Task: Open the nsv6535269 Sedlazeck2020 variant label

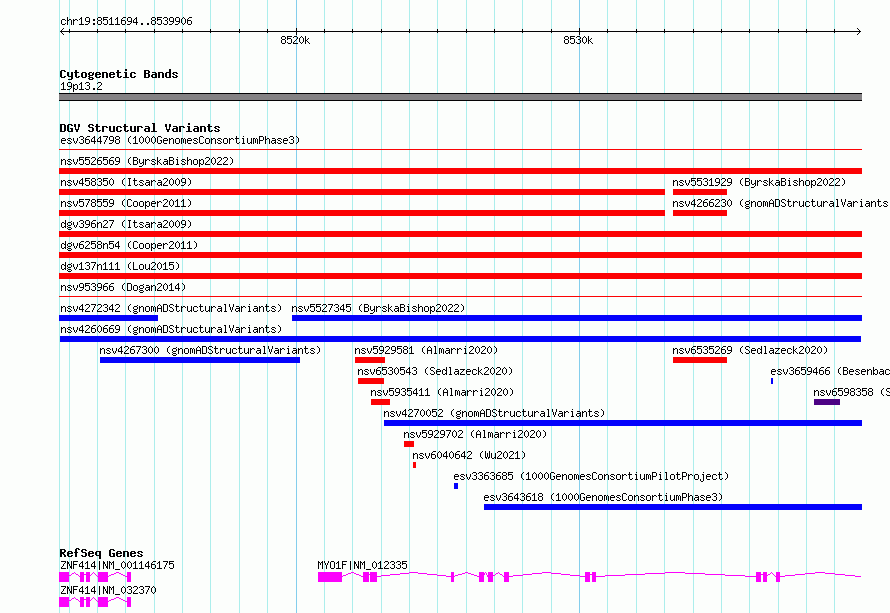Action: click(x=750, y=350)
